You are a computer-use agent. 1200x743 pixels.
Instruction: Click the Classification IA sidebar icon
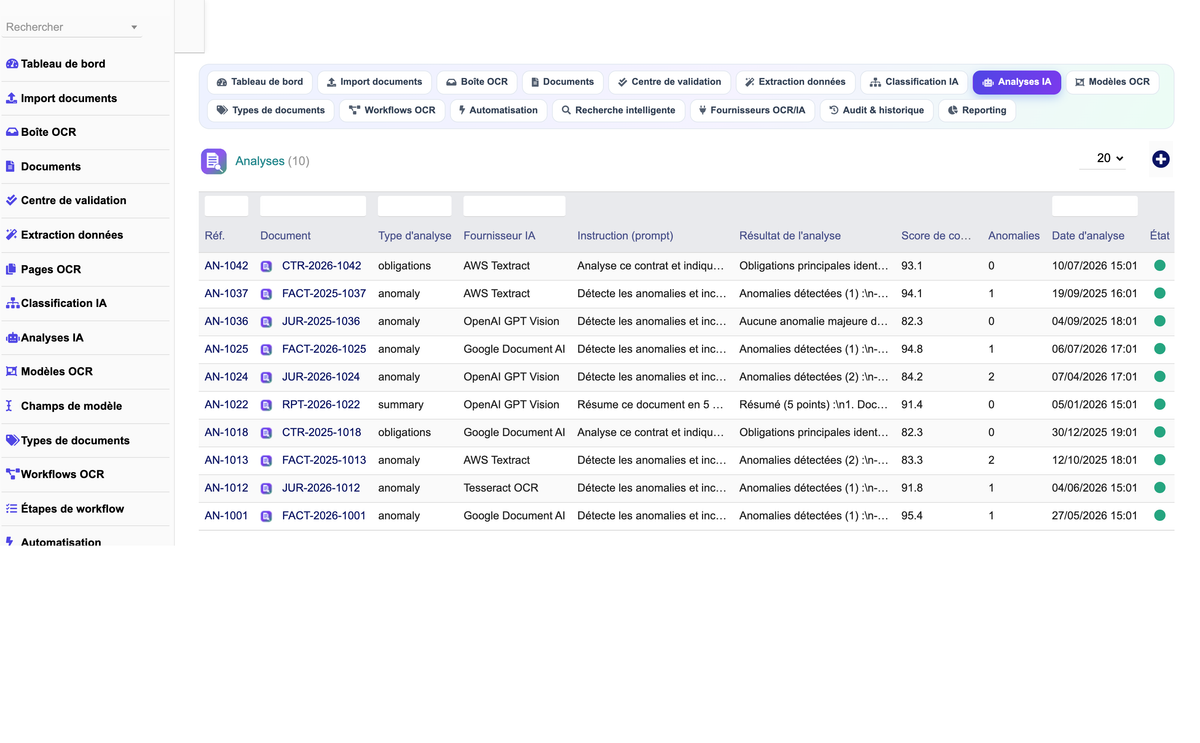[13, 303]
